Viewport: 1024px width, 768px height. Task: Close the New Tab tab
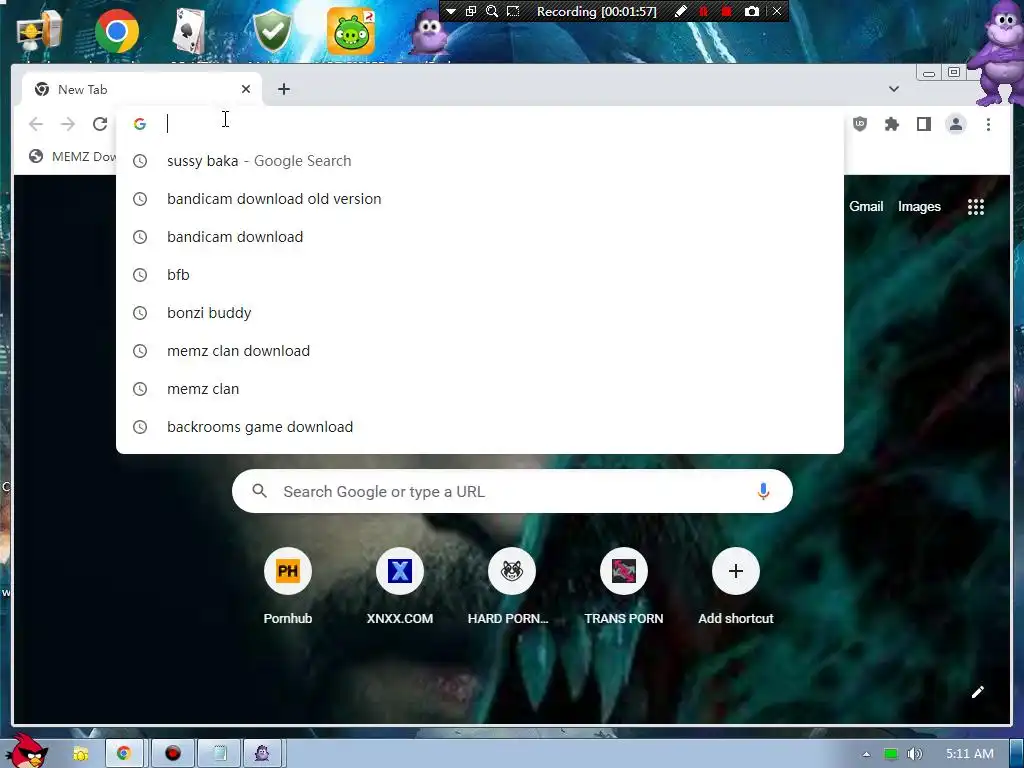(246, 89)
